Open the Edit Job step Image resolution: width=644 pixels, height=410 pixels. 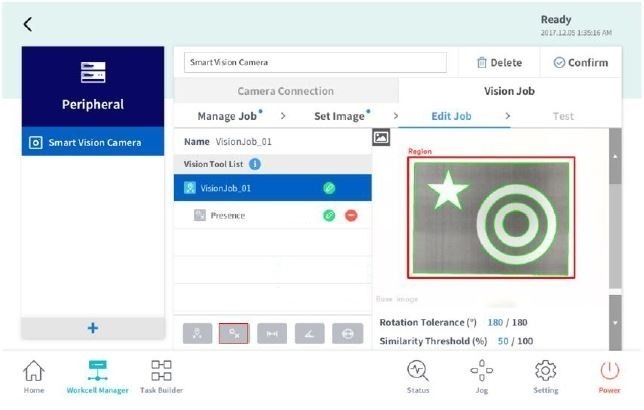pyautogui.click(x=451, y=116)
